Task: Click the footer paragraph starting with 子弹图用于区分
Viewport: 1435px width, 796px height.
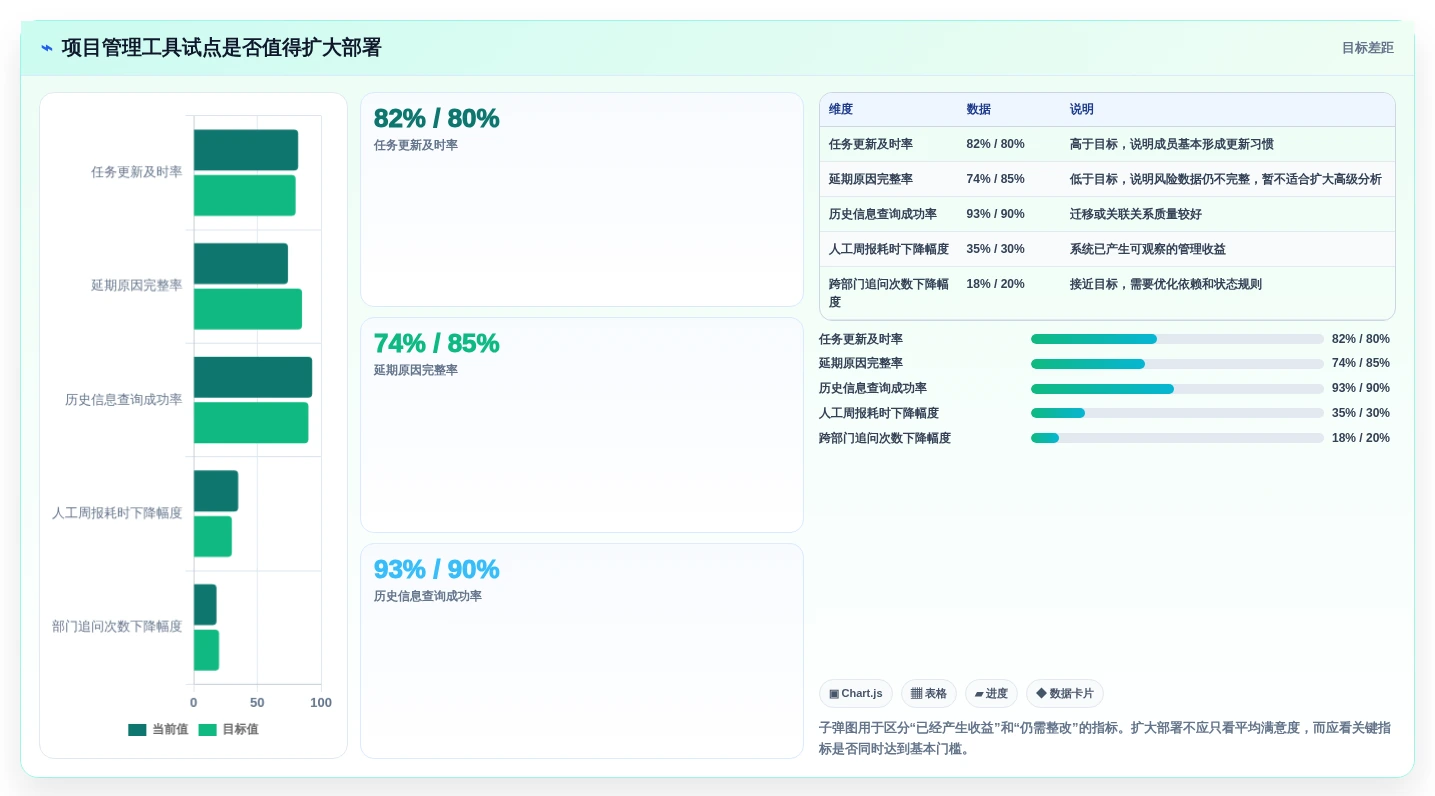Action: pyautogui.click(x=1105, y=738)
